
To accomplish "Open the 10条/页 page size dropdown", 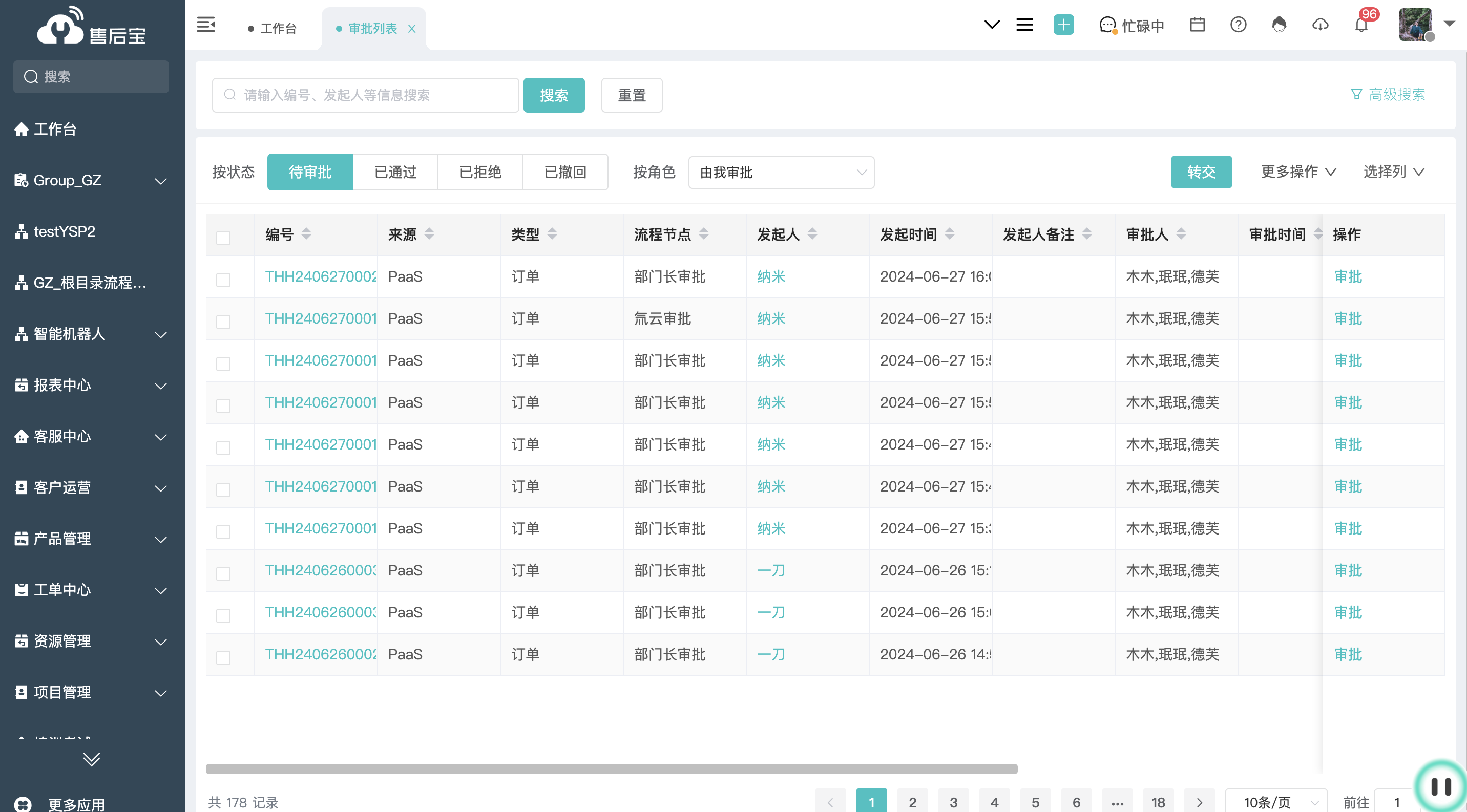I will click(1275, 802).
